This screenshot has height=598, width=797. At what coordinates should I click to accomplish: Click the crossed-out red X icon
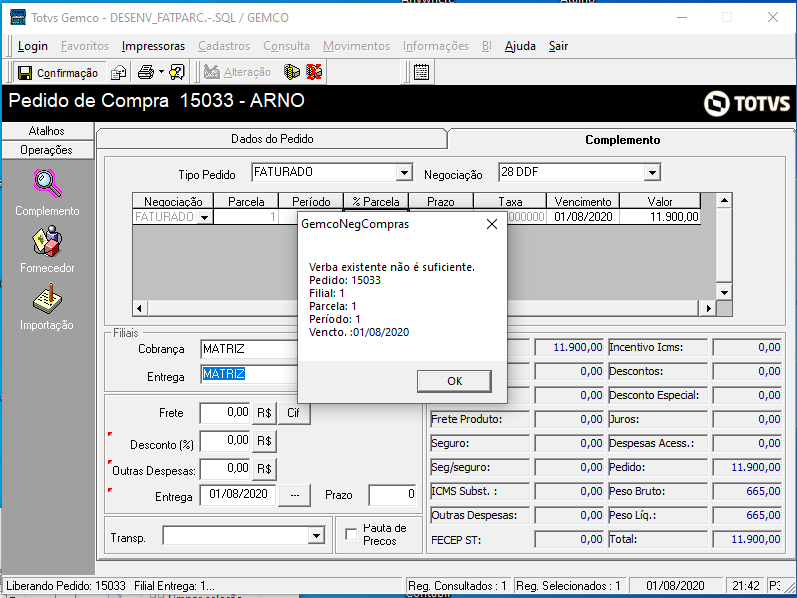click(x=314, y=72)
